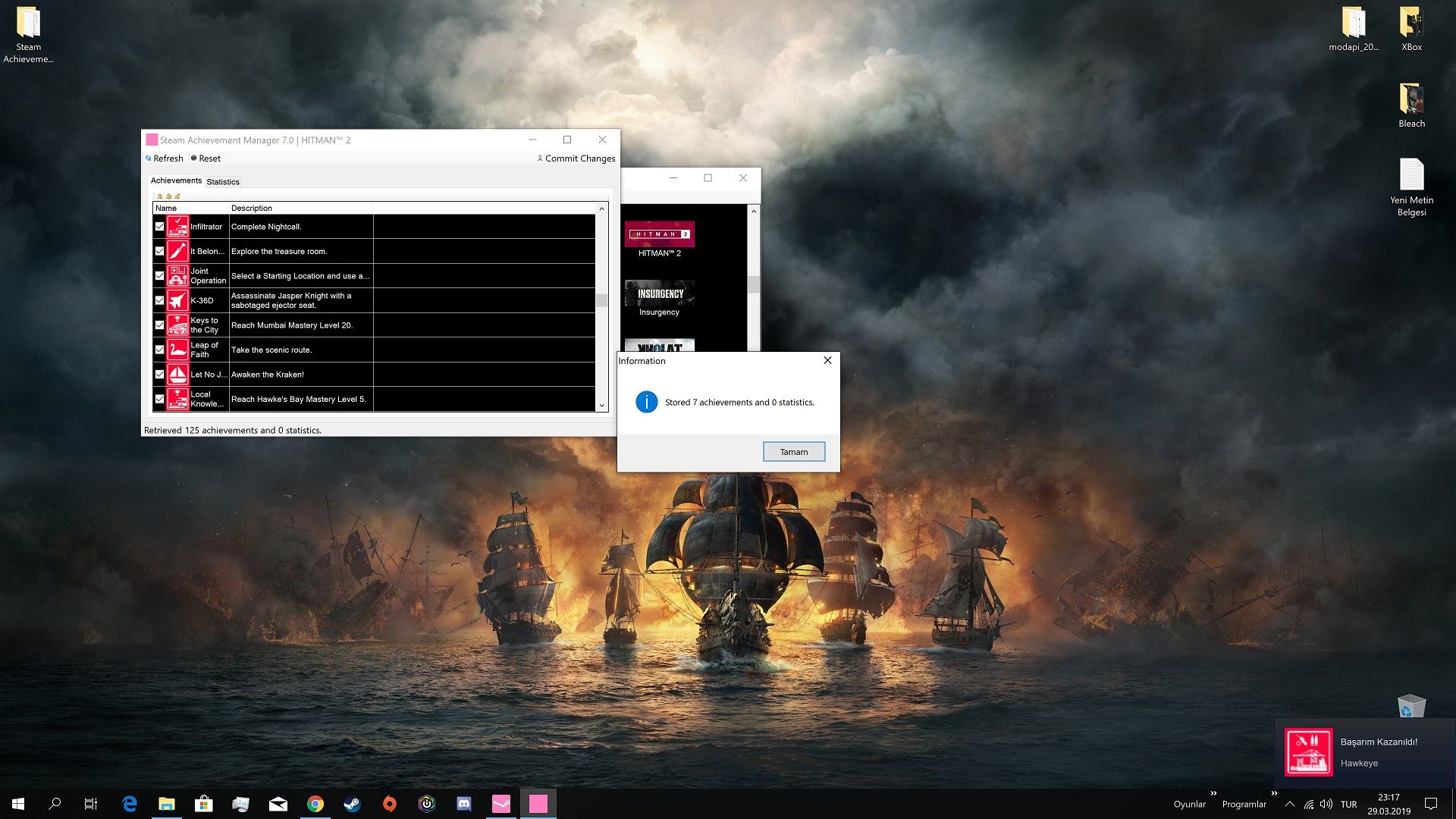This screenshot has width=1456, height=819.
Task: Click the It Belon... knife achievement icon
Action: (177, 251)
